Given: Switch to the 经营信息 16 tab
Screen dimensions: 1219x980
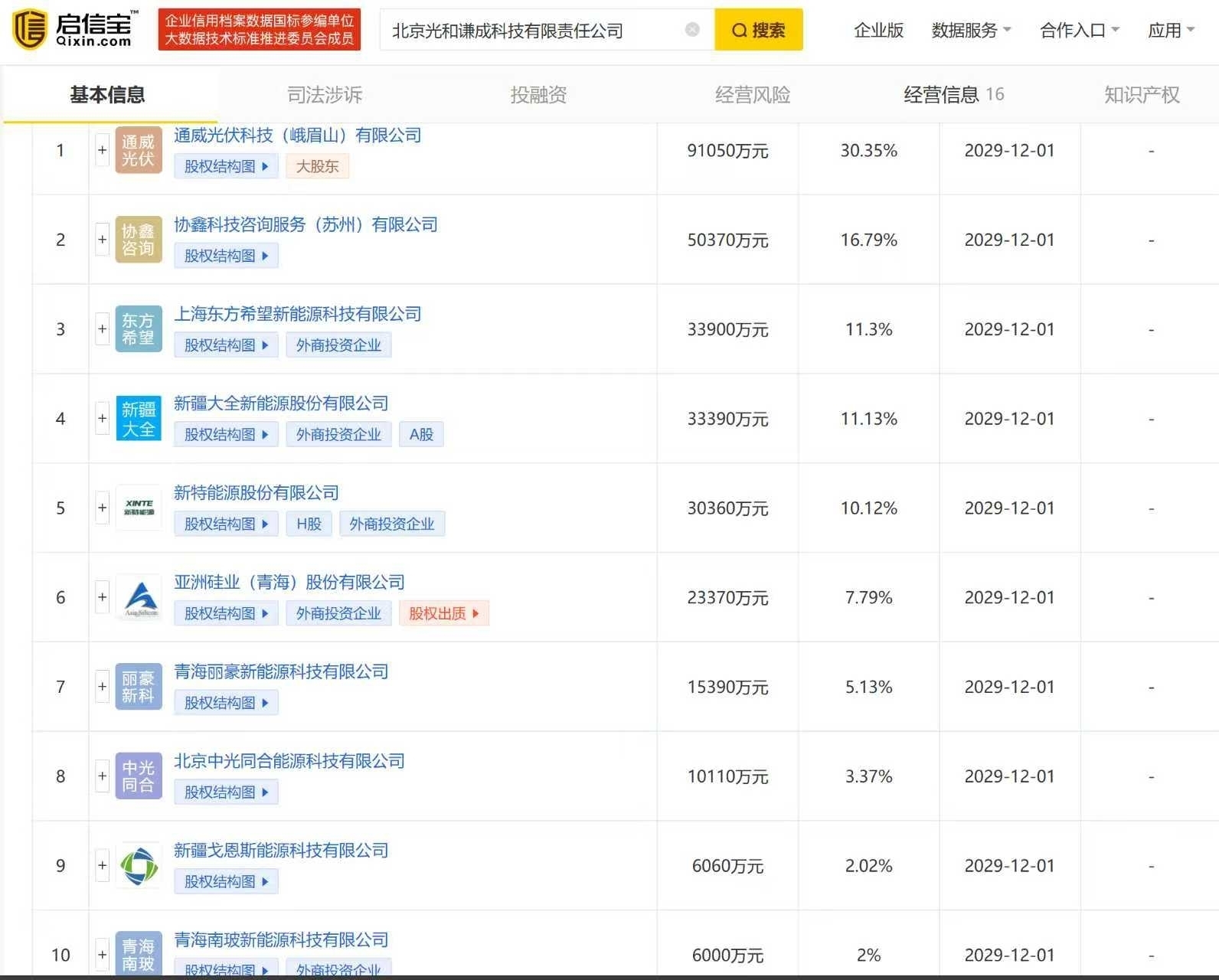Looking at the screenshot, I should pyautogui.click(x=953, y=95).
